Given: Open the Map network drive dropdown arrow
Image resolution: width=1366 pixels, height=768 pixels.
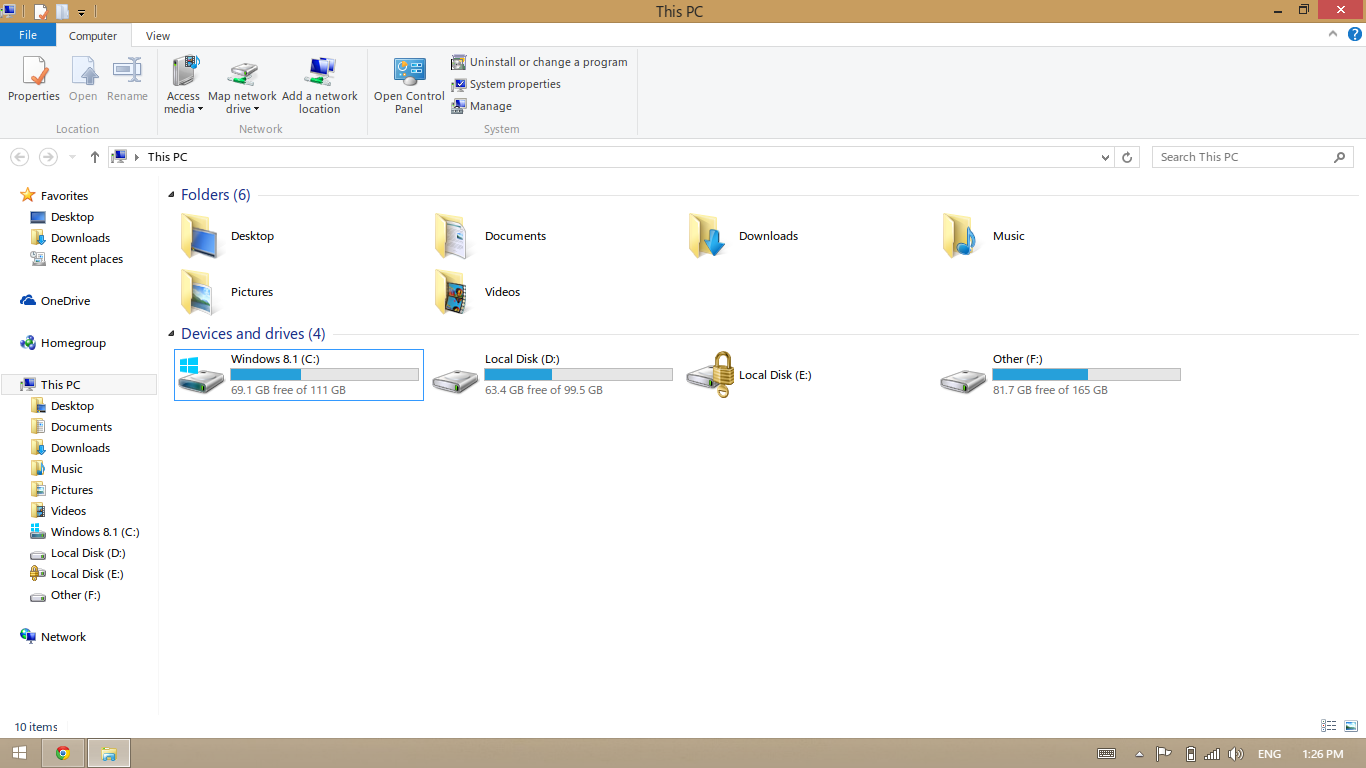Looking at the screenshot, I should pos(256,110).
